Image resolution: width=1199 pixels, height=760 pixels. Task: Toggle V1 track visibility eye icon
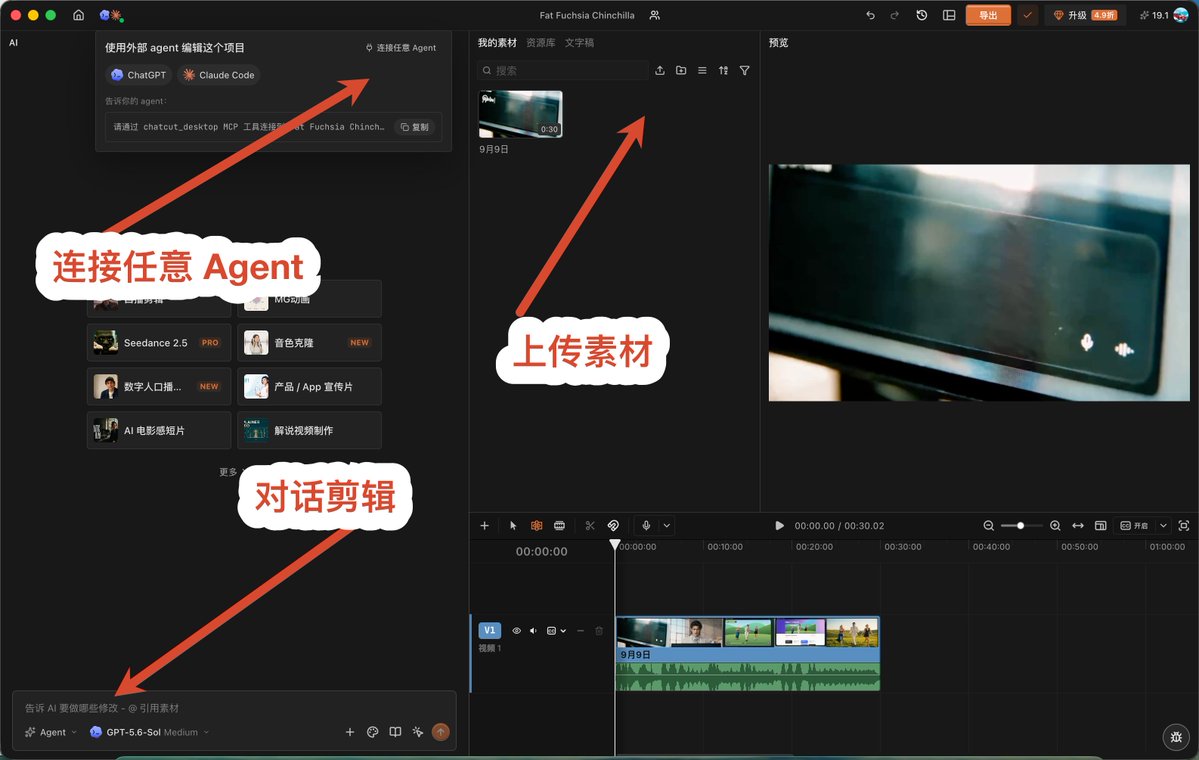[x=516, y=631]
